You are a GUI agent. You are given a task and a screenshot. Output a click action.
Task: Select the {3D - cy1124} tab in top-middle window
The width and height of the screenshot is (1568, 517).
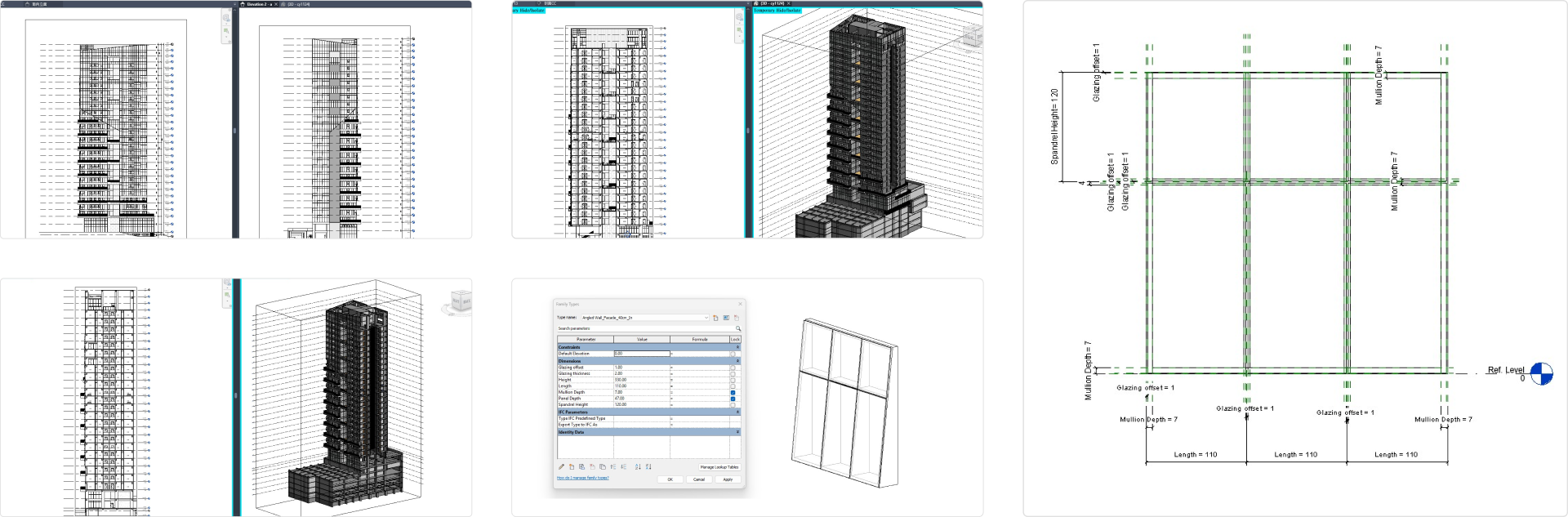[x=772, y=3]
